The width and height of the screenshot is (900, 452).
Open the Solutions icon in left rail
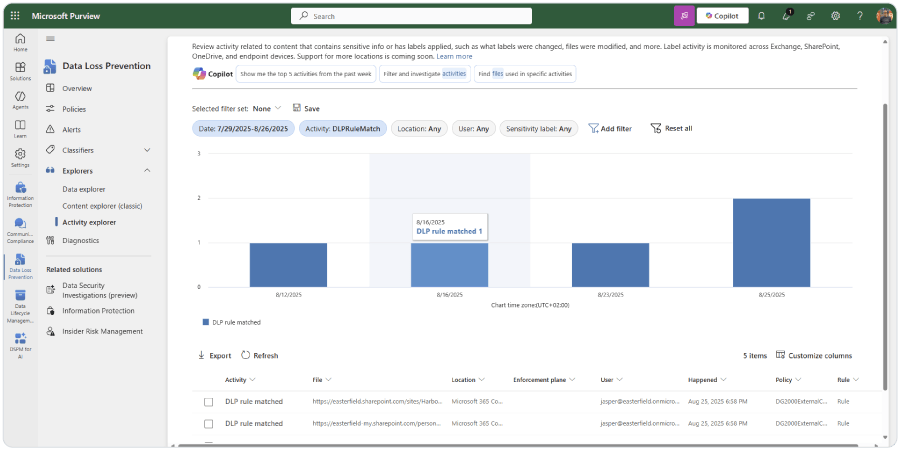20,71
